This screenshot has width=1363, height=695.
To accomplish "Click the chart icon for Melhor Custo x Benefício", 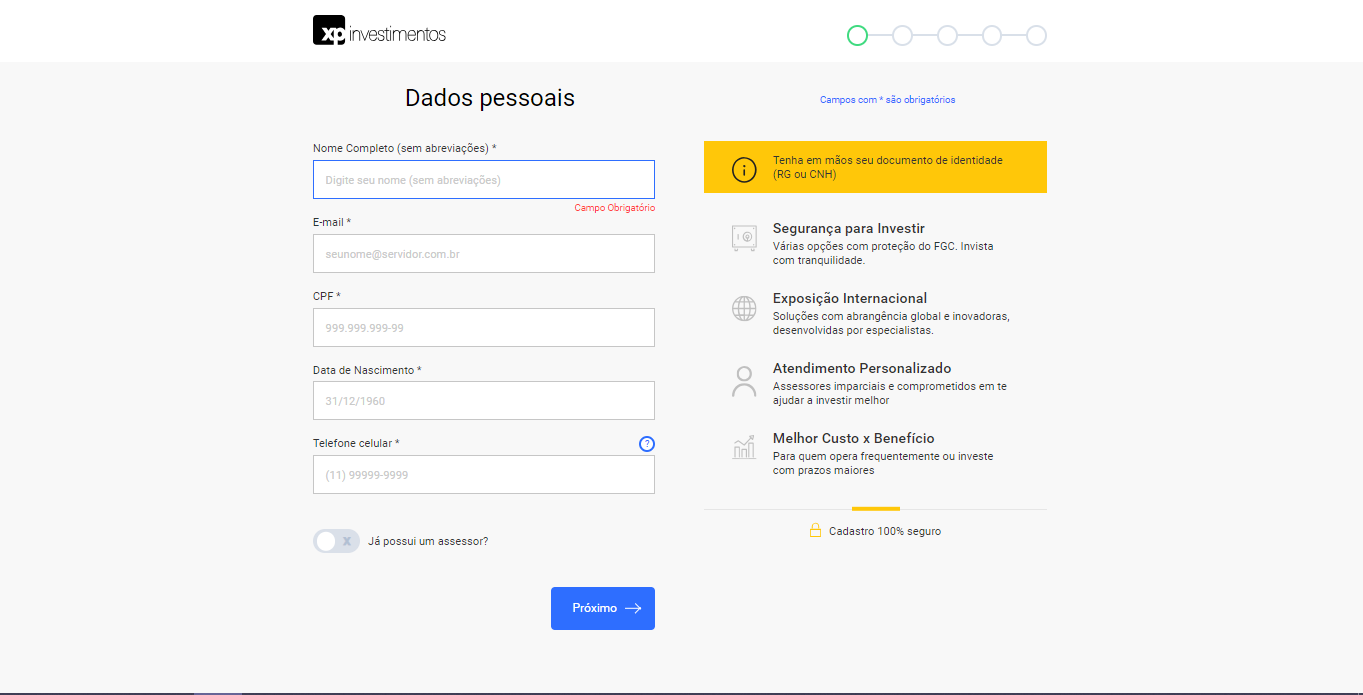I will [x=744, y=447].
